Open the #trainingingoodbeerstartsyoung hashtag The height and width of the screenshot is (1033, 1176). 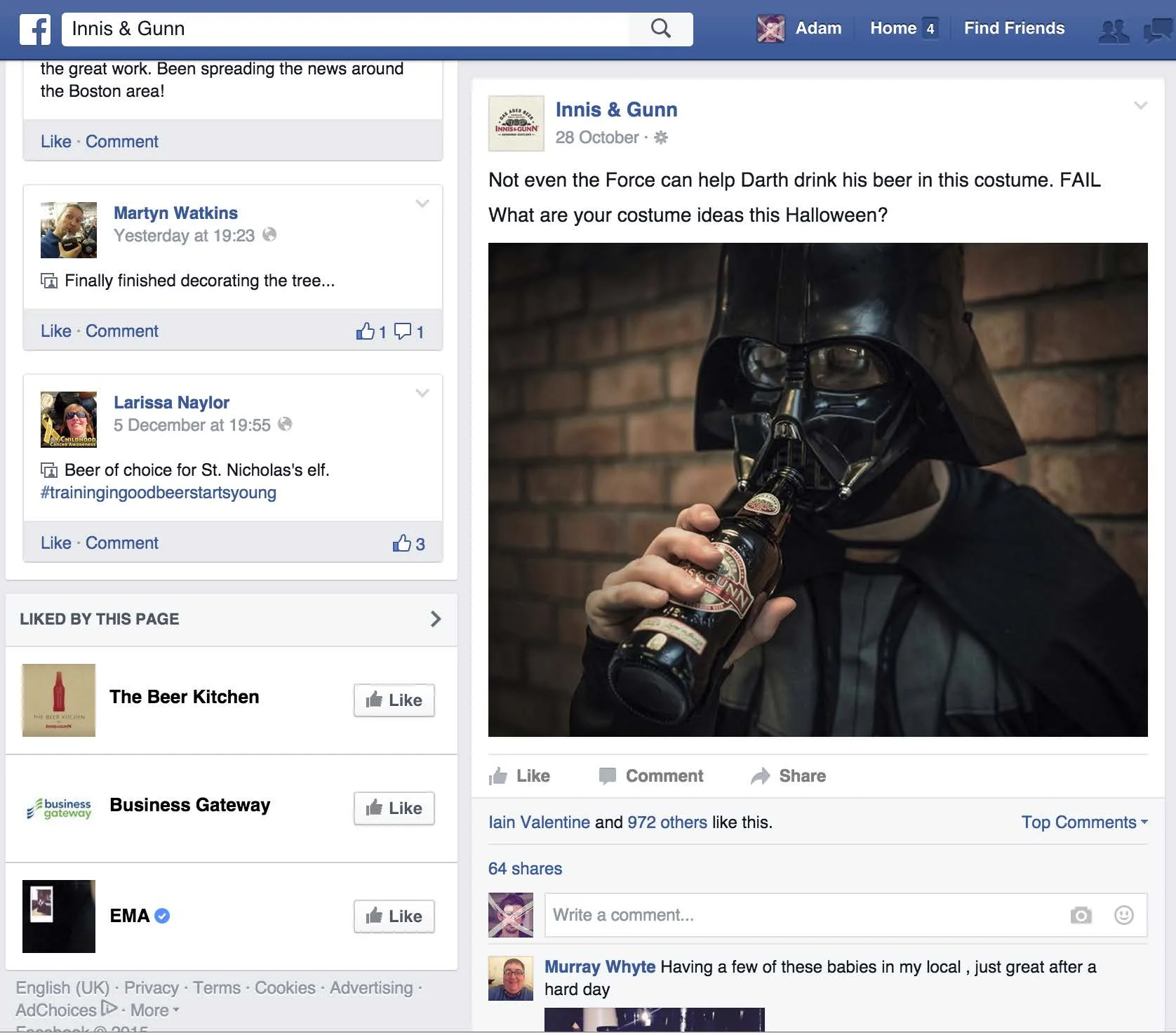pyautogui.click(x=159, y=493)
